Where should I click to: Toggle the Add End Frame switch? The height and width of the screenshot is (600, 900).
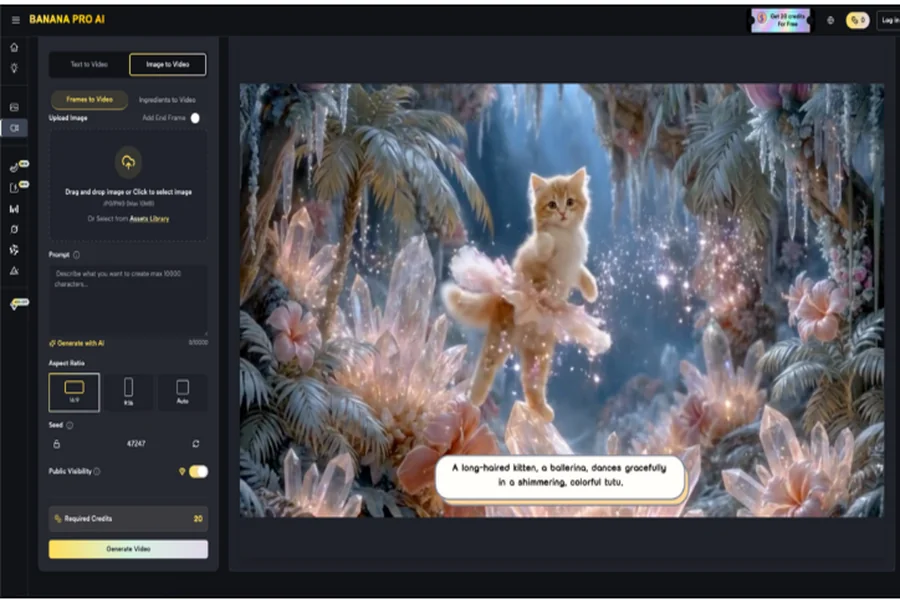(195, 118)
